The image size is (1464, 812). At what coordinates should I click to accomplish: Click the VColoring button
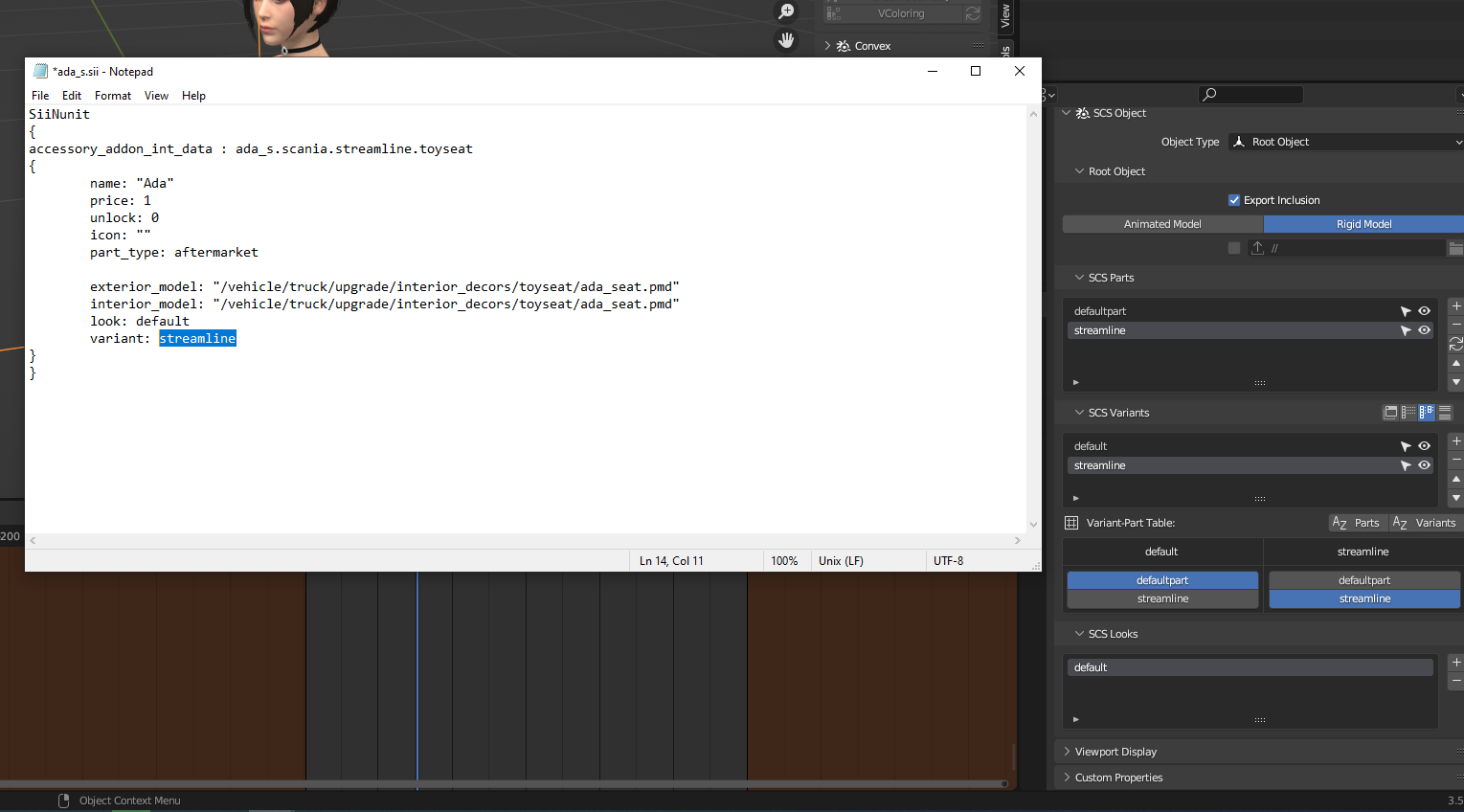(x=891, y=13)
